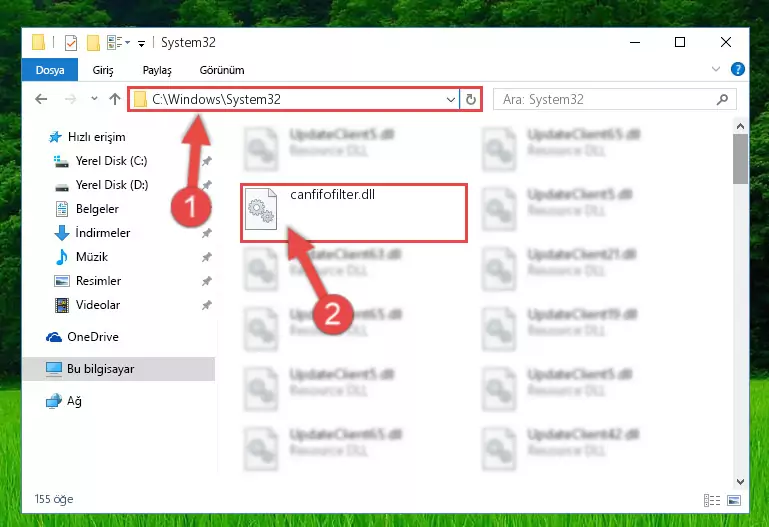The width and height of the screenshot is (769, 527).
Task: Close the System32 window
Action: pos(726,43)
